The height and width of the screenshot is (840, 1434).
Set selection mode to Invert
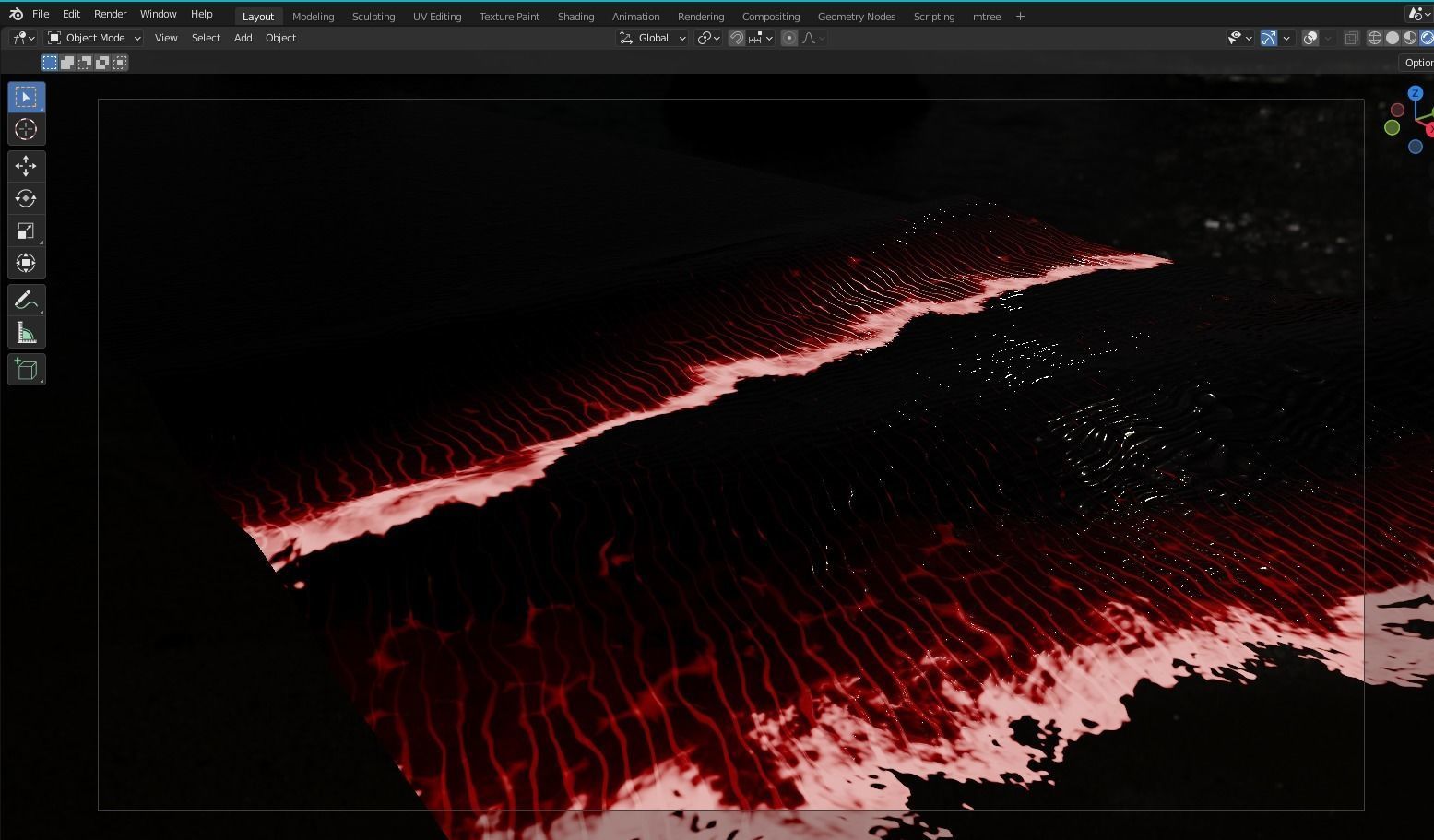pos(102,62)
